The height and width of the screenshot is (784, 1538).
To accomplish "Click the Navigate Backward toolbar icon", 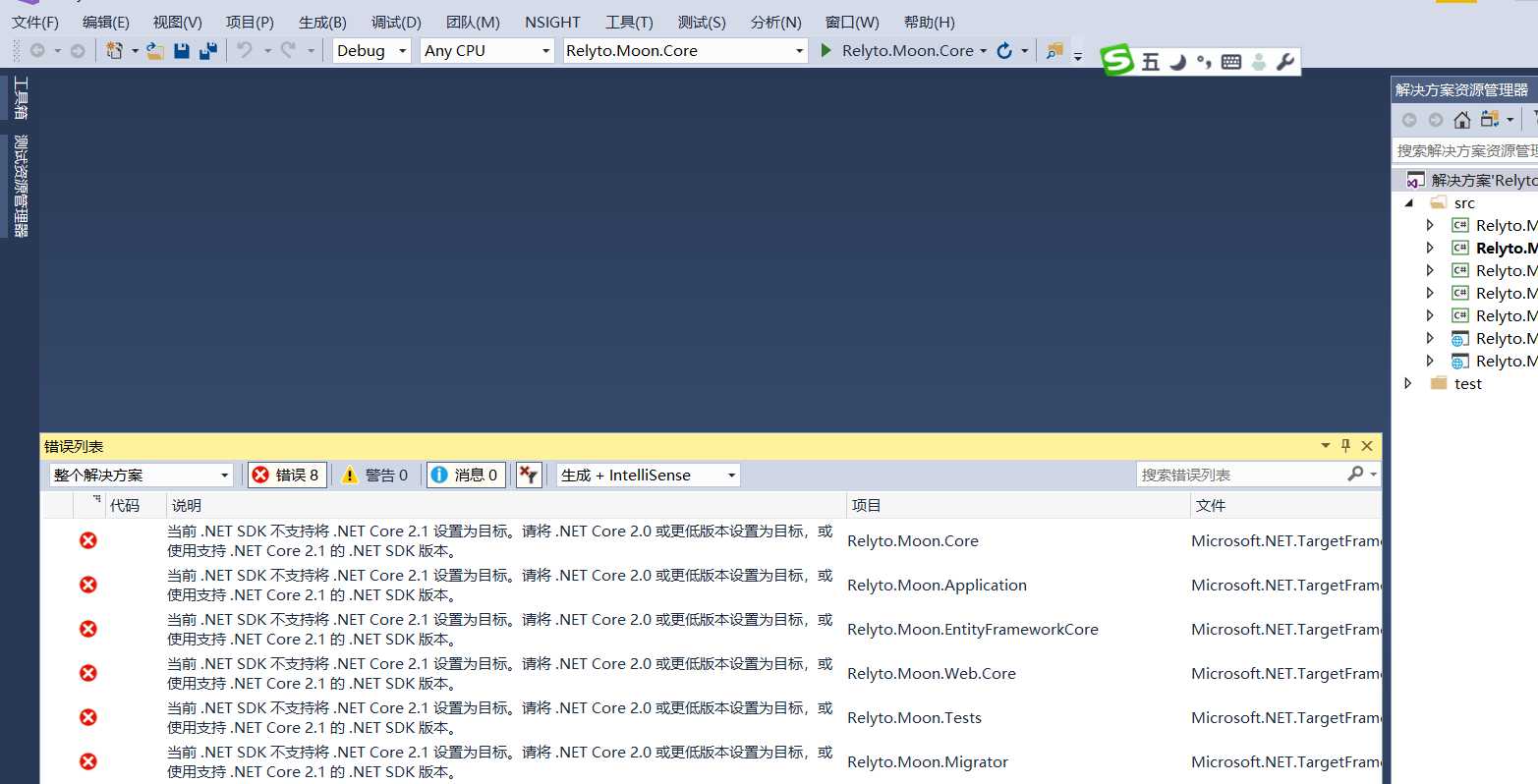I will (x=37, y=51).
